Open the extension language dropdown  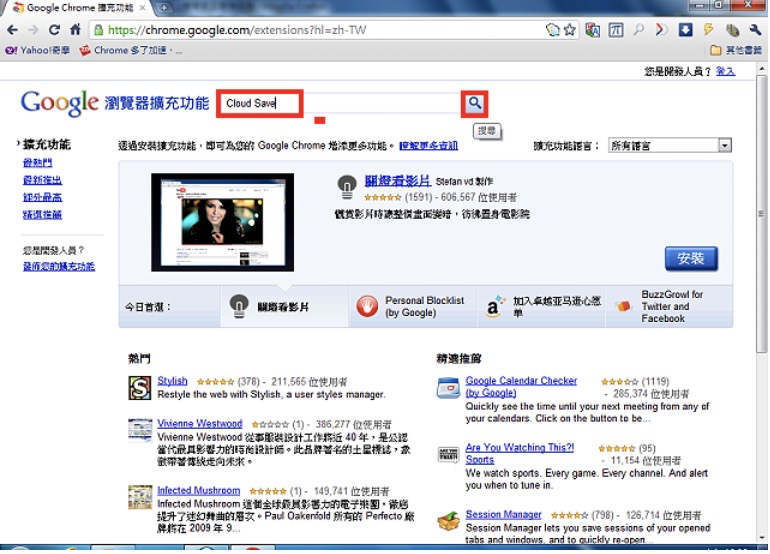670,145
